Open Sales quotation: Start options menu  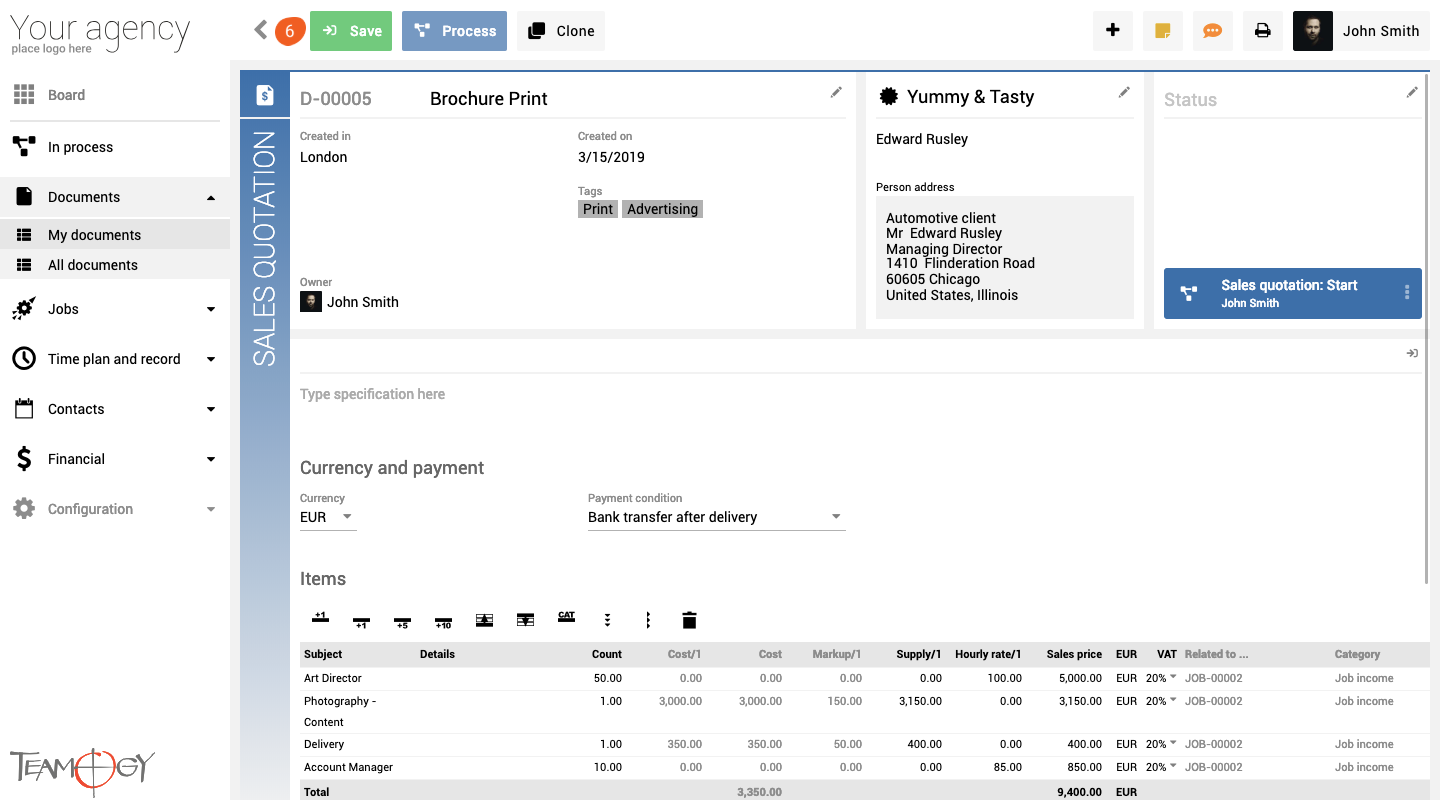click(x=1407, y=293)
